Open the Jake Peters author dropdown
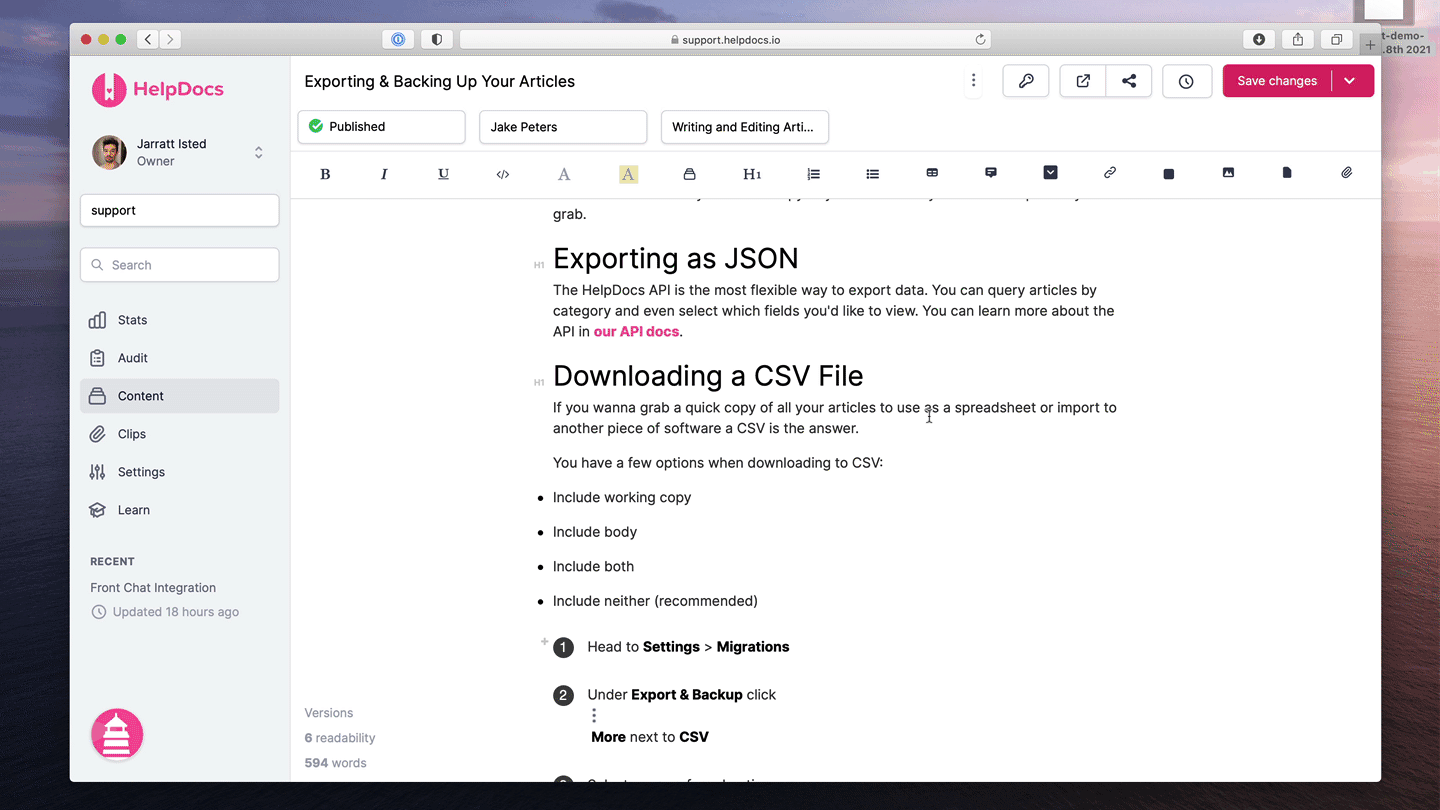Screen dimensions: 1440x810 pos(563,127)
